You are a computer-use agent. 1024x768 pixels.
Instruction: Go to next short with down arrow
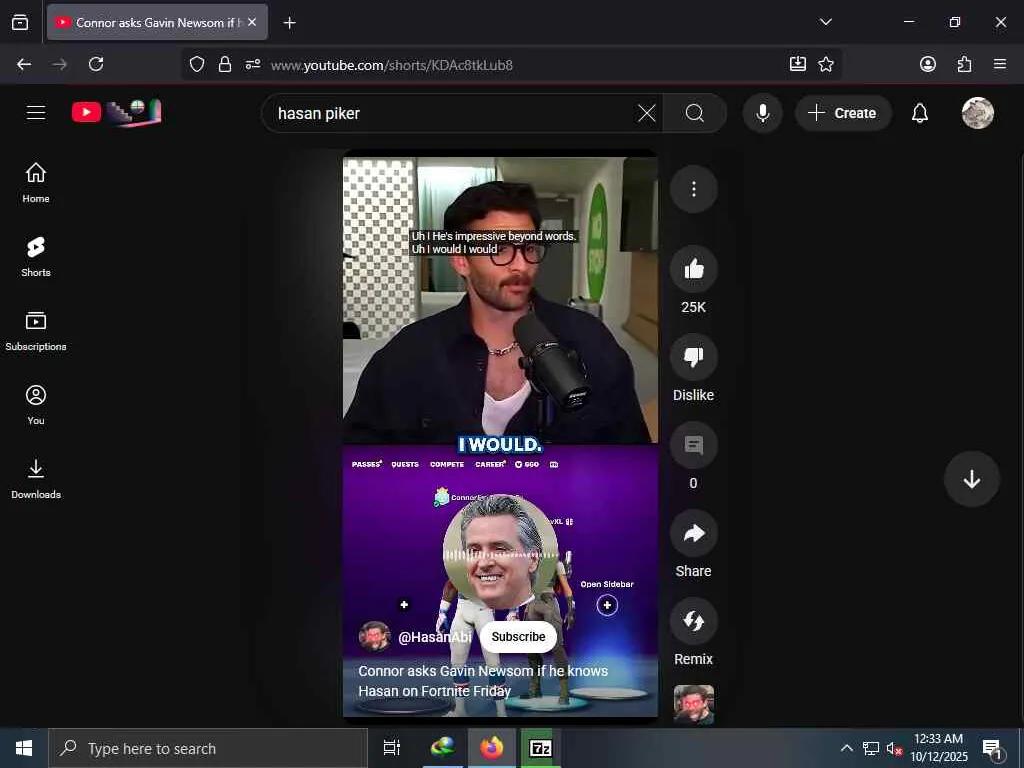tap(971, 479)
